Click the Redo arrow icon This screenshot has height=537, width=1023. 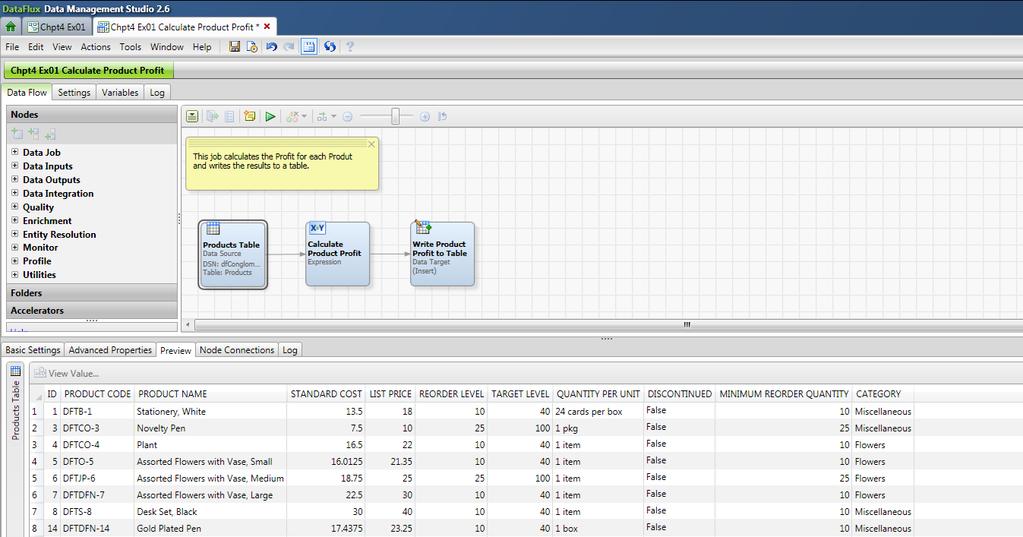tap(289, 46)
